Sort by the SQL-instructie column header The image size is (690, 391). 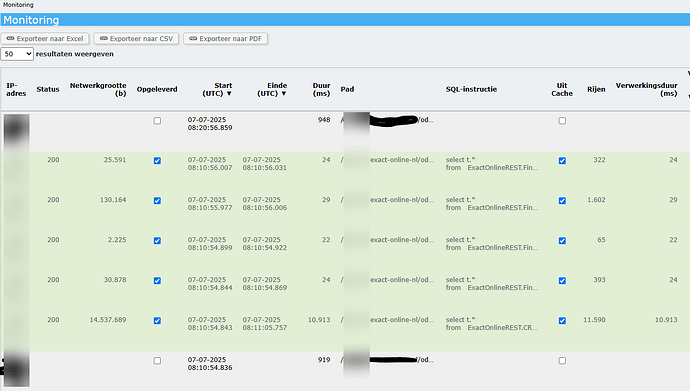[471, 89]
